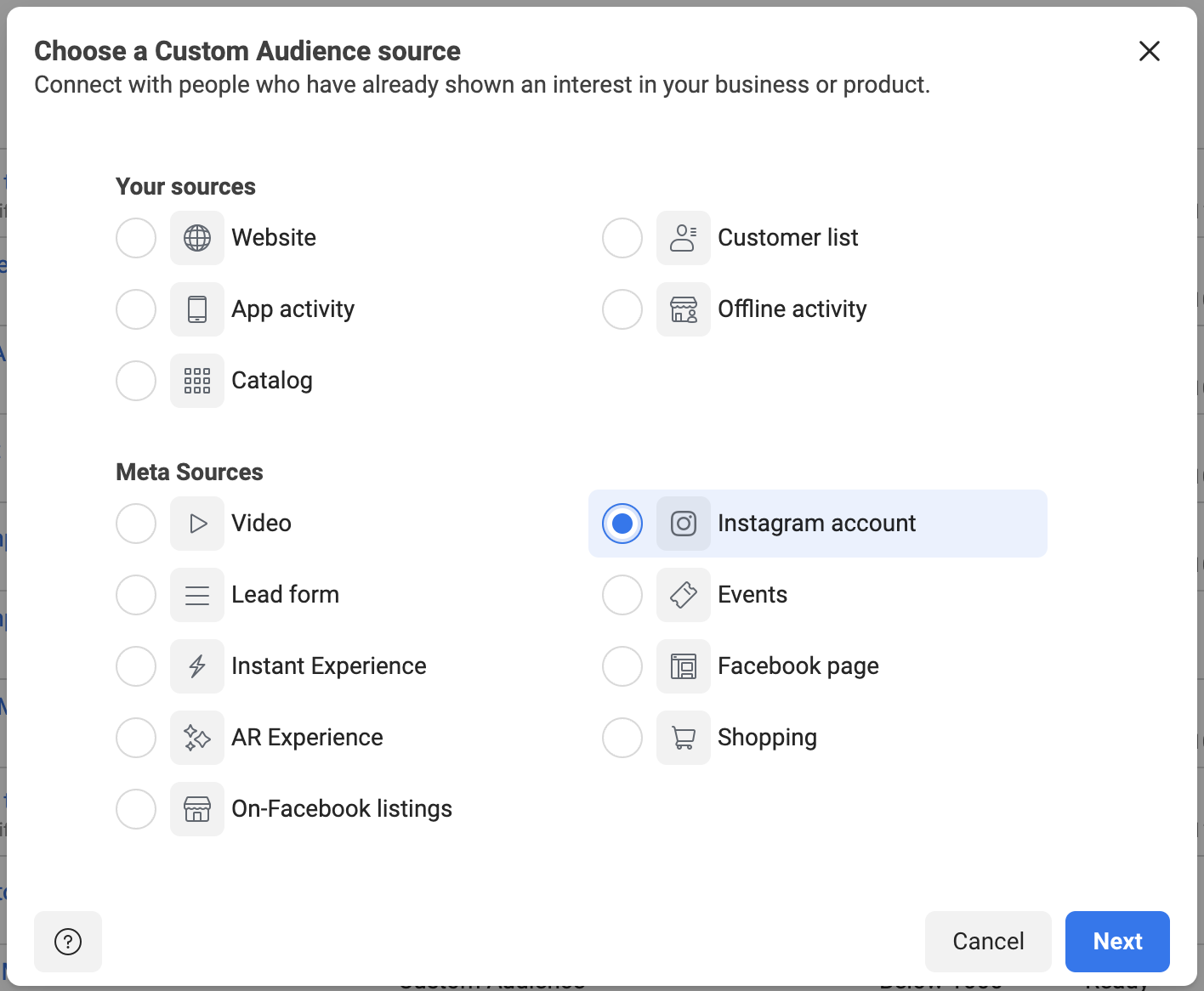Select the Website radio button
The height and width of the screenshot is (991, 1204).
pos(136,238)
